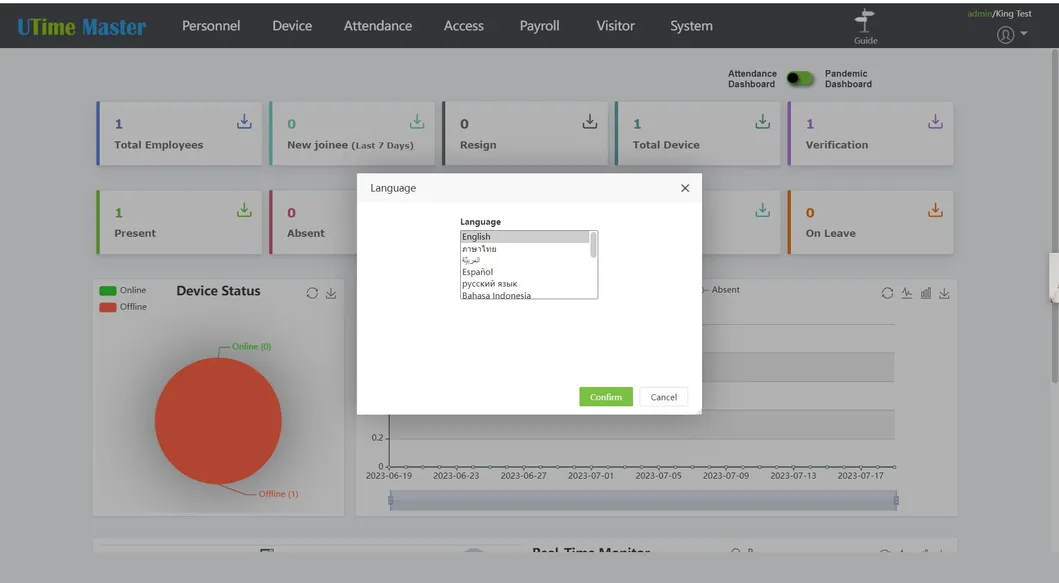This screenshot has height=583, width=1059.
Task: Click the Verification card download icon
Action: (x=935, y=122)
